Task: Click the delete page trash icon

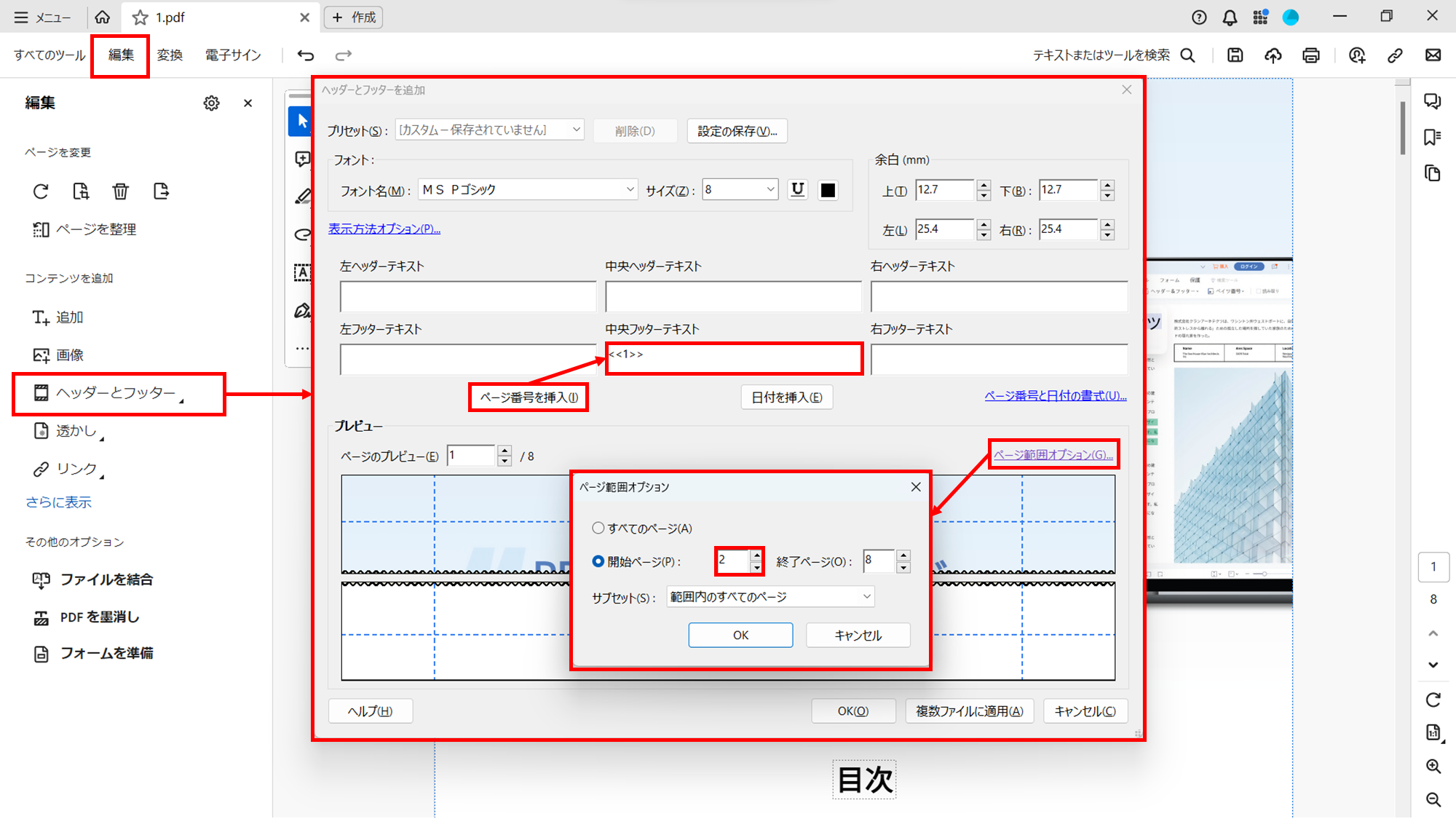Action: [120, 191]
